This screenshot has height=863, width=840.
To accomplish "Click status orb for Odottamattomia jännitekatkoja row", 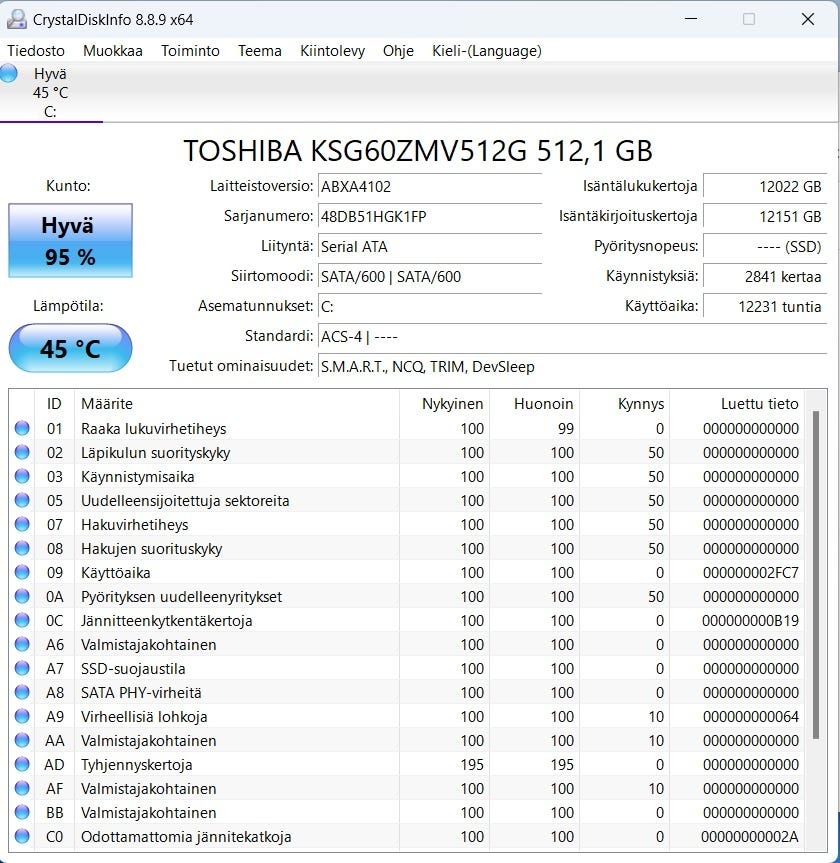I will [x=22, y=837].
